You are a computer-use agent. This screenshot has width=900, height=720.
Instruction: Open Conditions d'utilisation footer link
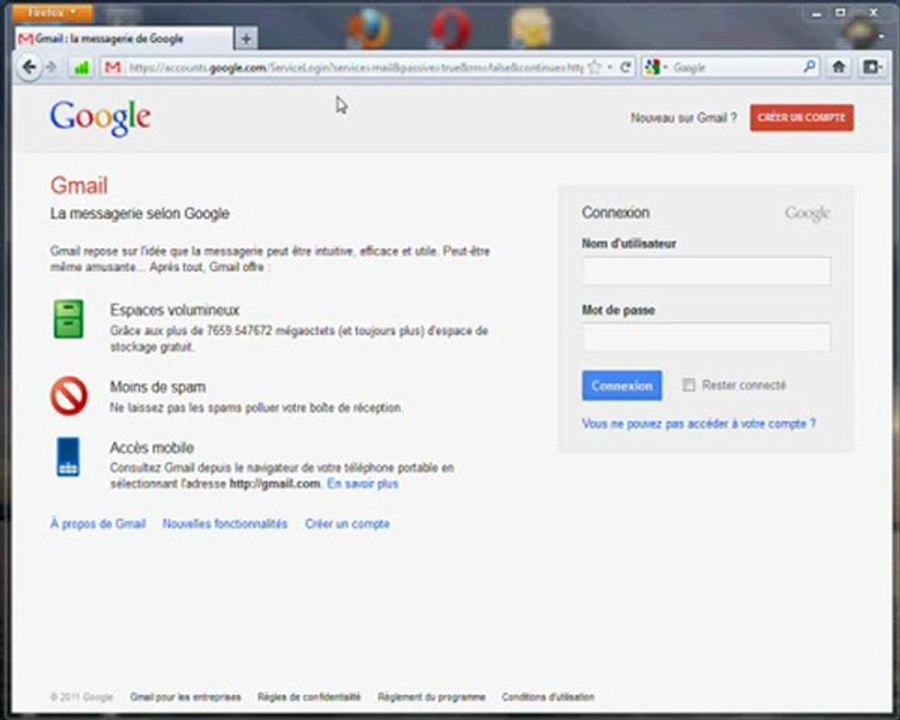pyautogui.click(x=548, y=697)
